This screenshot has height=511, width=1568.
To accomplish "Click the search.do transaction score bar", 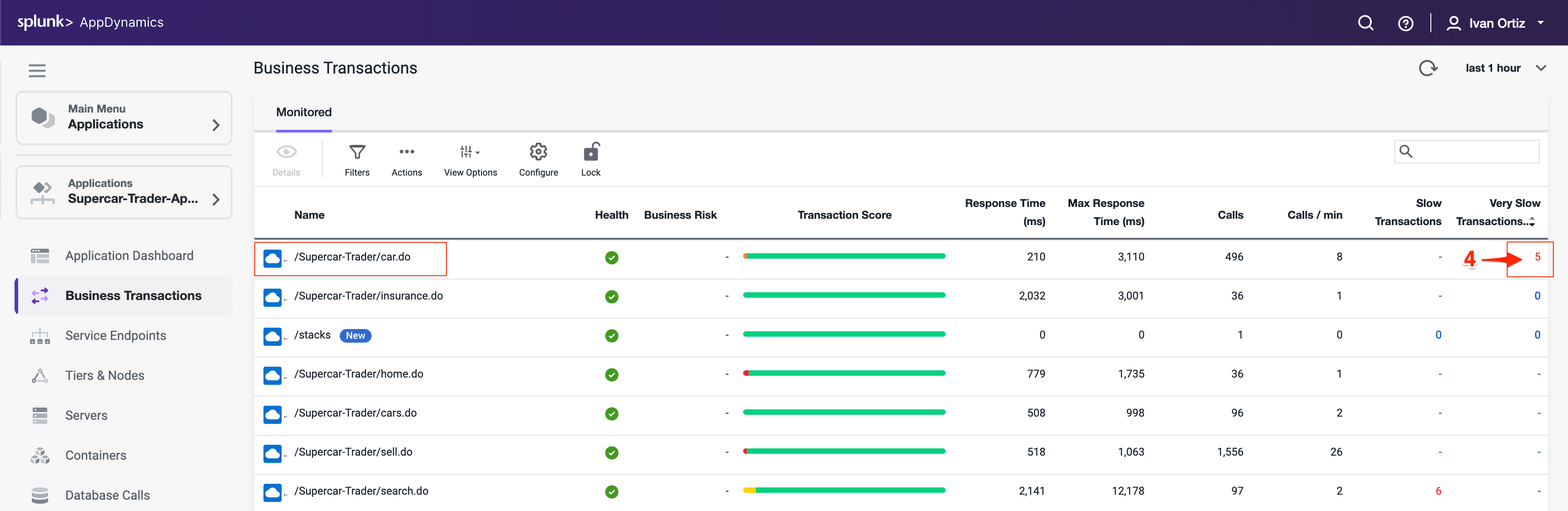I will 844,490.
